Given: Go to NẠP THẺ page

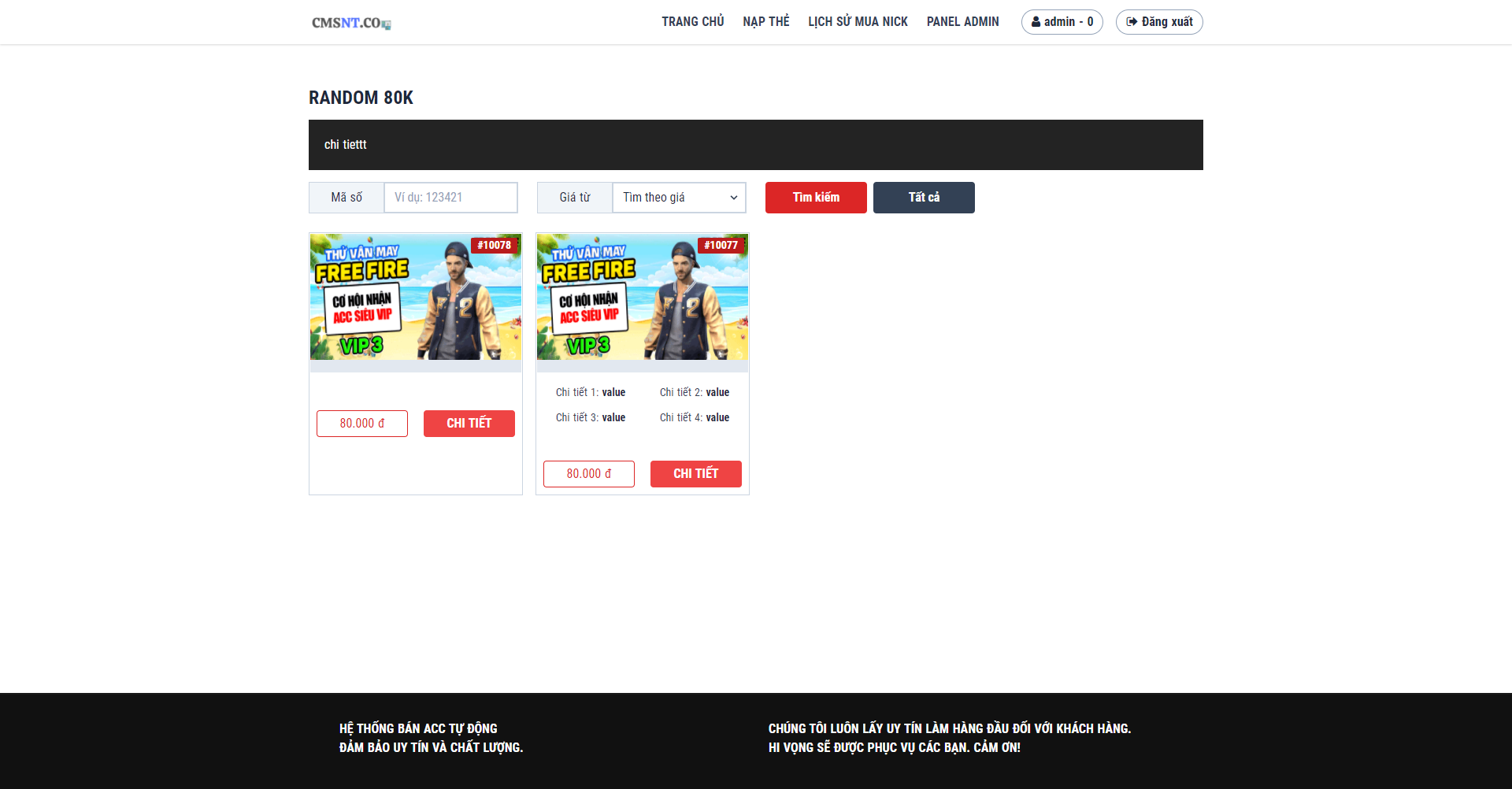Looking at the screenshot, I should [x=766, y=22].
